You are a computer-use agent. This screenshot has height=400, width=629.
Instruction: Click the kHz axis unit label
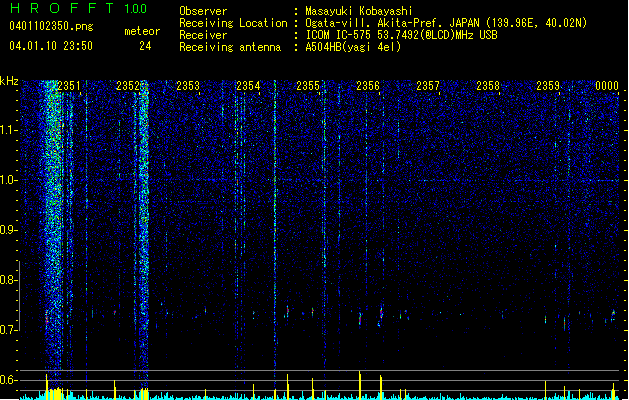point(9,81)
